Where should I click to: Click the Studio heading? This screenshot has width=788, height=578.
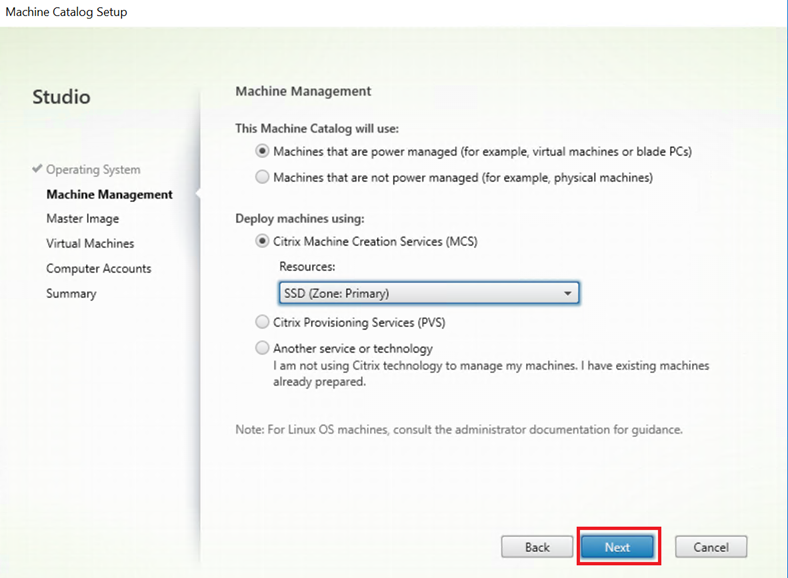61,97
